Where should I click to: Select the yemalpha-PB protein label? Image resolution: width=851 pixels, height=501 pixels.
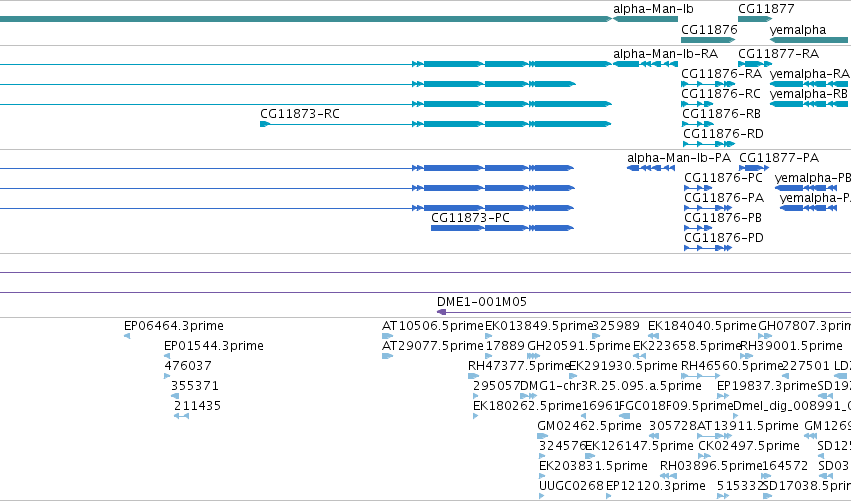pyautogui.click(x=812, y=179)
